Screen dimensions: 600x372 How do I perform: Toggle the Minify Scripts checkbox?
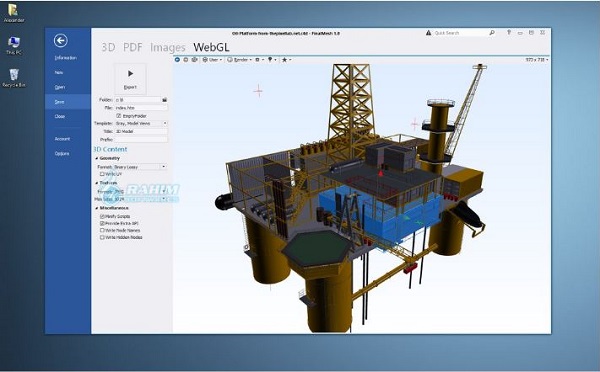(x=102, y=216)
